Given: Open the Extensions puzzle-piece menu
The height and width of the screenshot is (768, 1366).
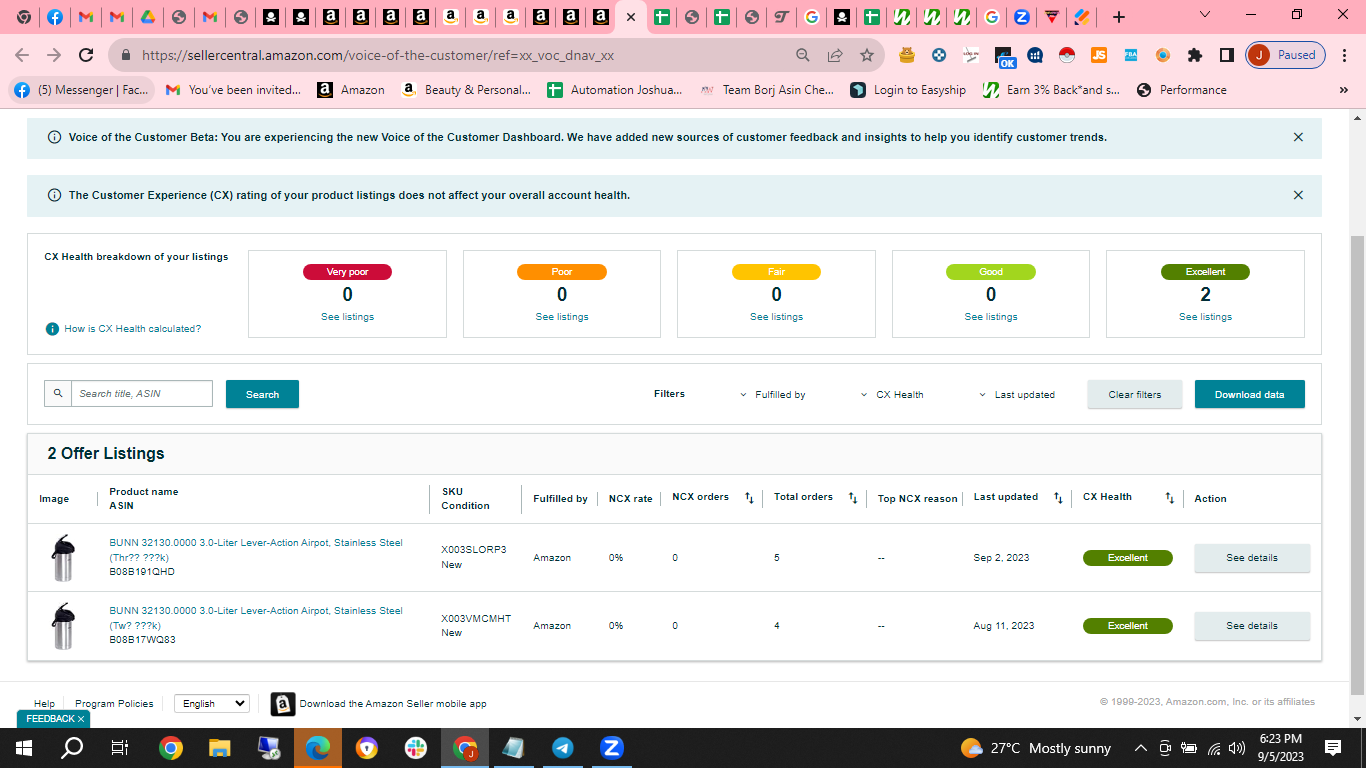Looking at the screenshot, I should (1195, 55).
